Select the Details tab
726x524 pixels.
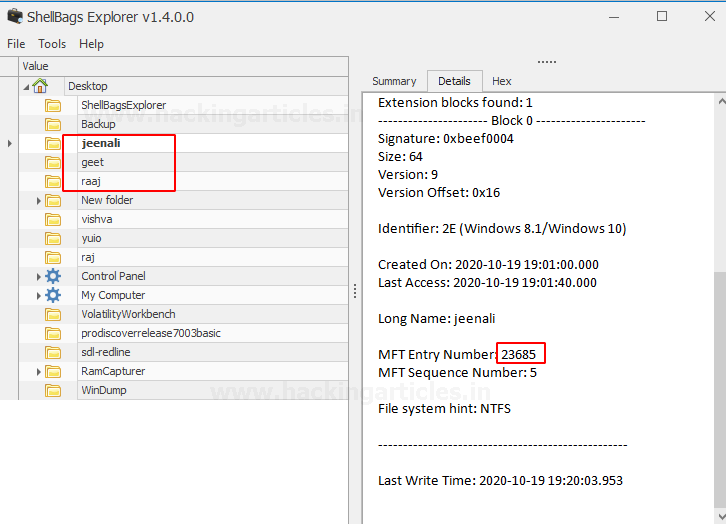(454, 81)
